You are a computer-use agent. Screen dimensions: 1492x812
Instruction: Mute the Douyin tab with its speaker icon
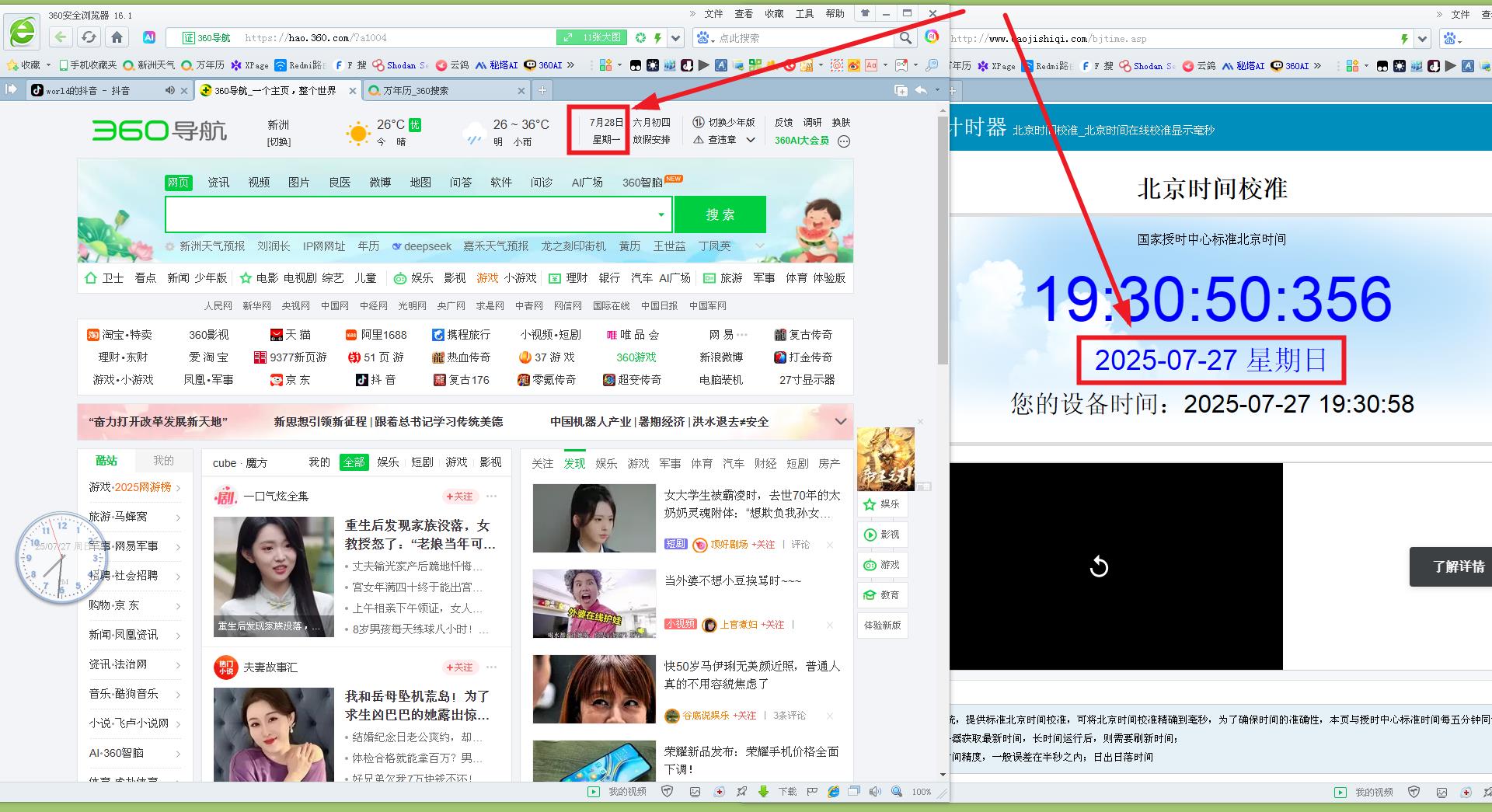coord(169,90)
